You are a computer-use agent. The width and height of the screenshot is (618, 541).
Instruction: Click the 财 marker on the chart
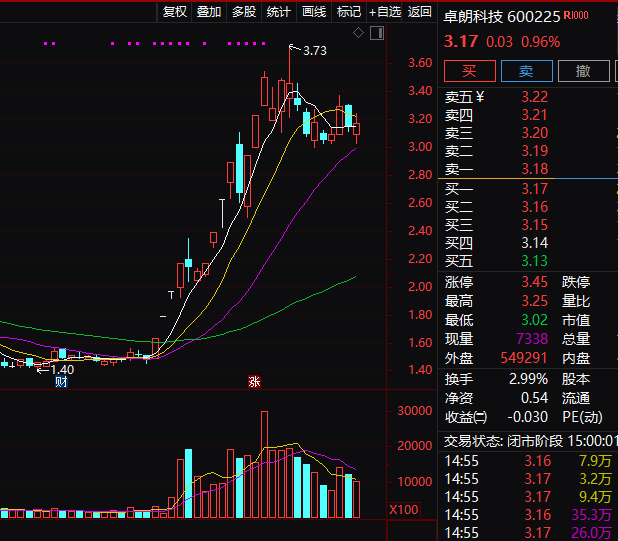pyautogui.click(x=62, y=381)
